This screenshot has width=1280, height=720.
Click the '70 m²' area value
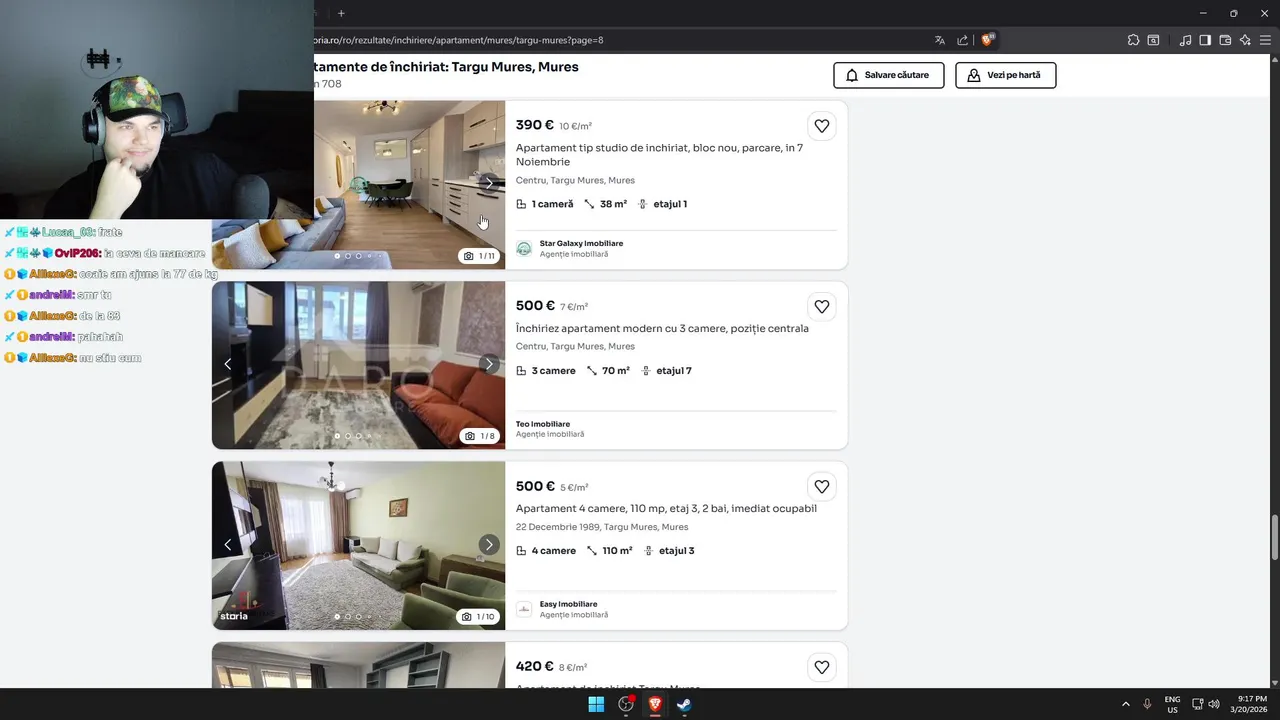(616, 371)
